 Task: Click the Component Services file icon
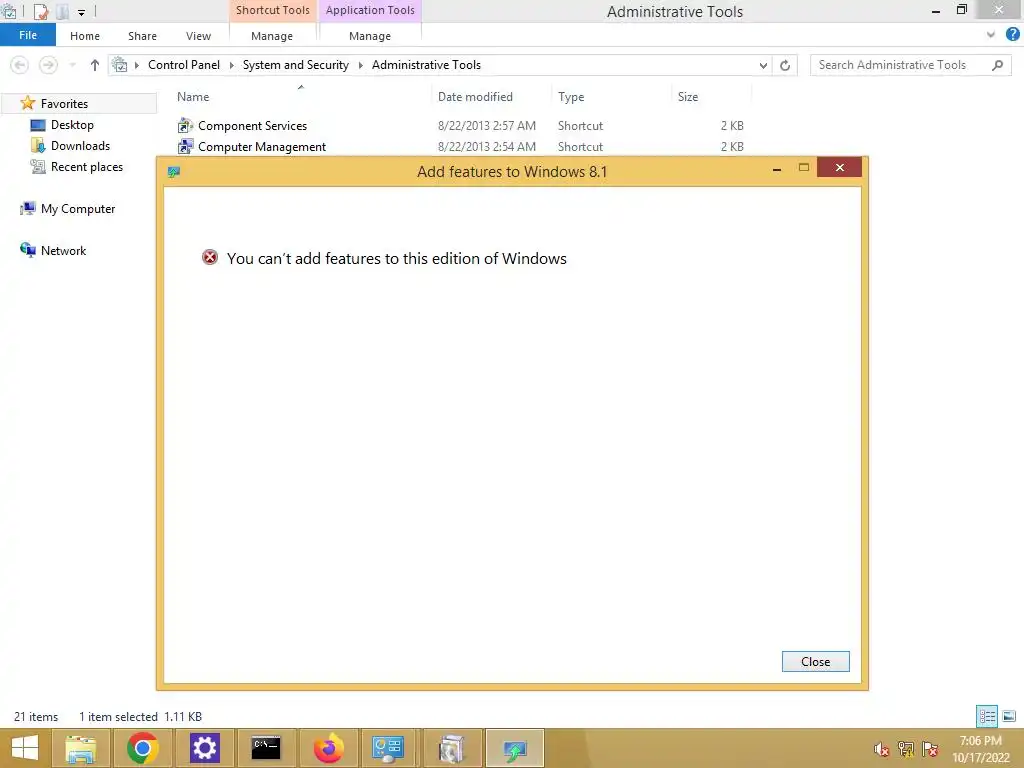point(185,125)
